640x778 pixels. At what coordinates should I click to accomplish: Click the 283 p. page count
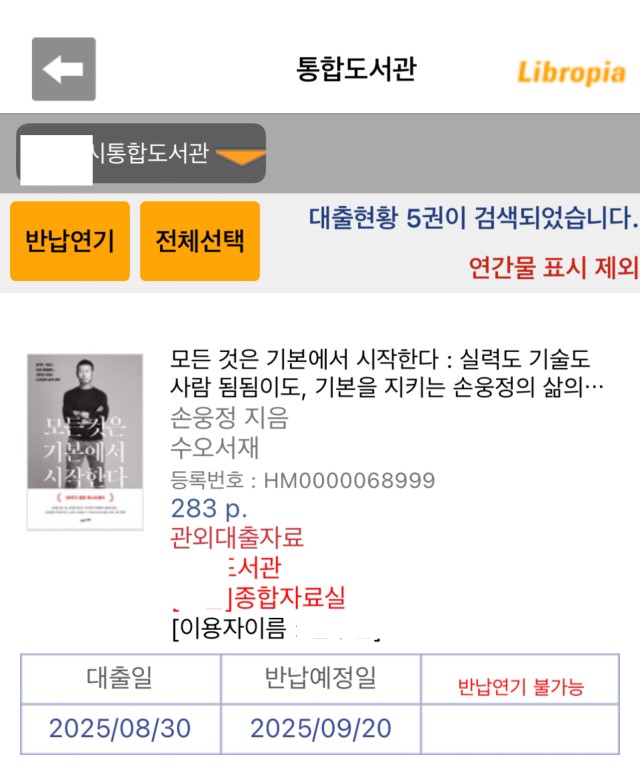point(209,509)
